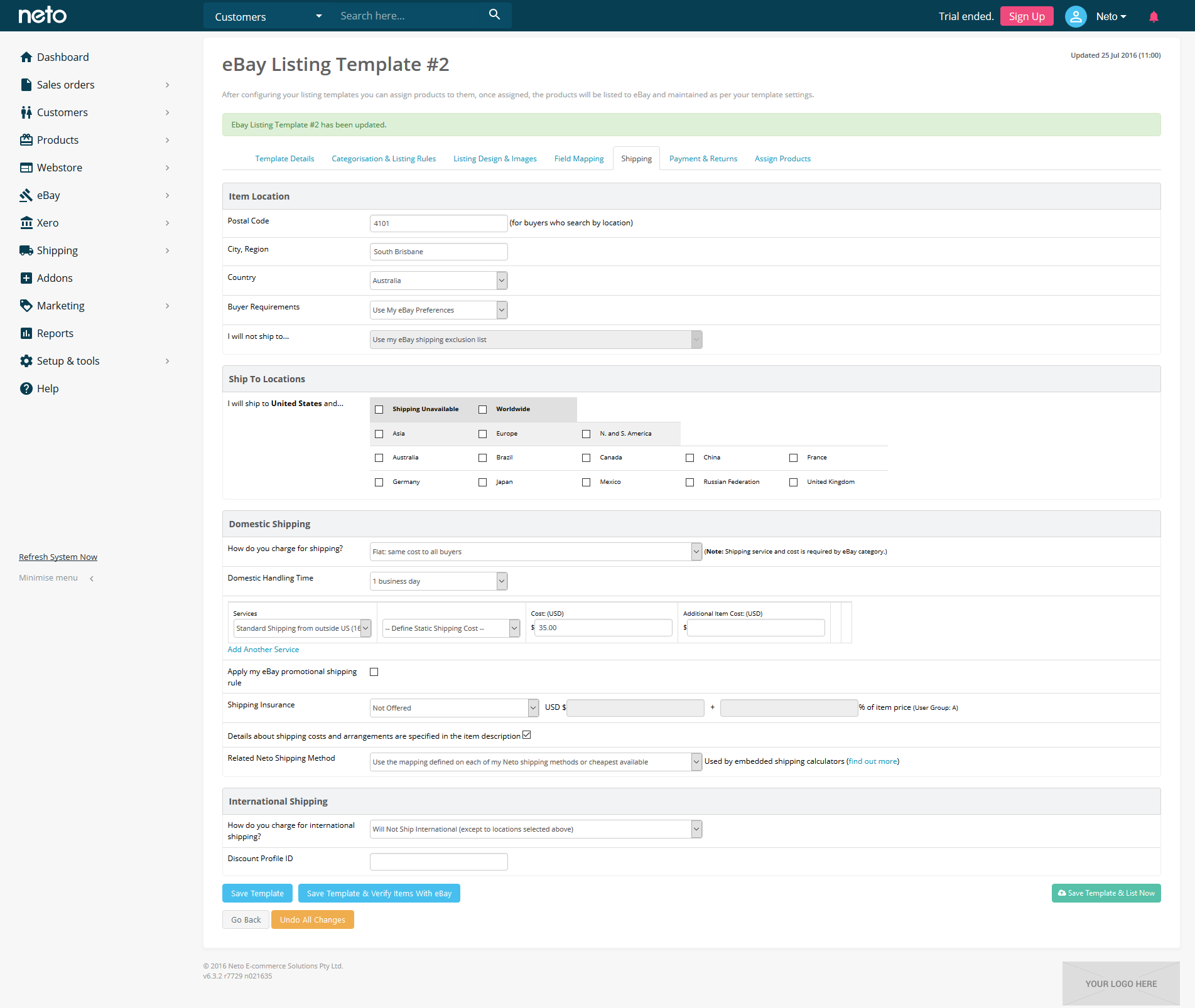Viewport: 1195px width, 1008px height.
Task: Expand the Sales orders submenu chevron
Action: click(168, 85)
